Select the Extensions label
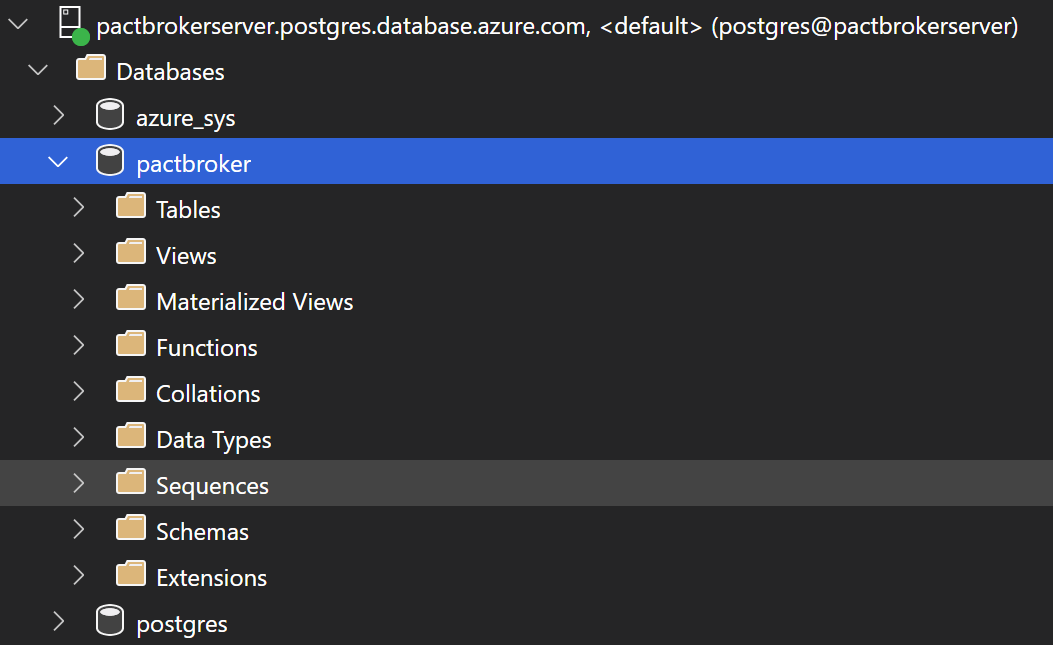This screenshot has width=1053, height=645. coord(212,578)
